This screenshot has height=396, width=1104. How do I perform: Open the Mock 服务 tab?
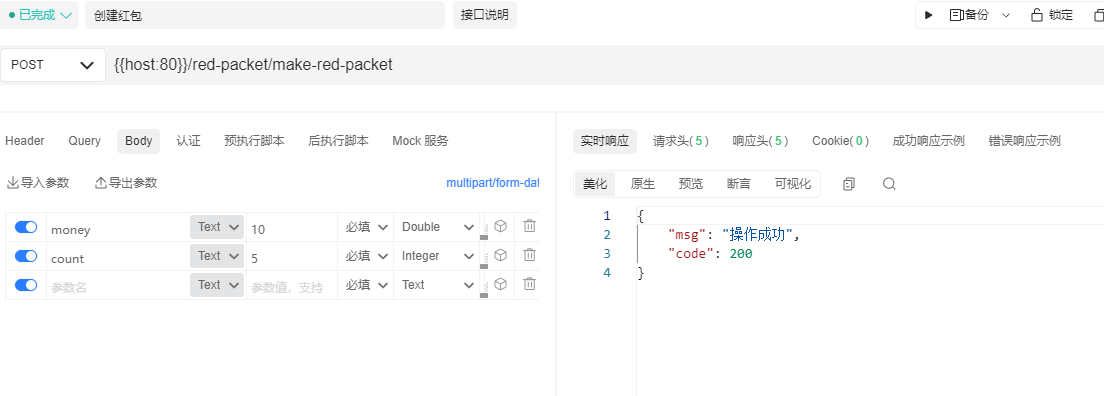[420, 141]
